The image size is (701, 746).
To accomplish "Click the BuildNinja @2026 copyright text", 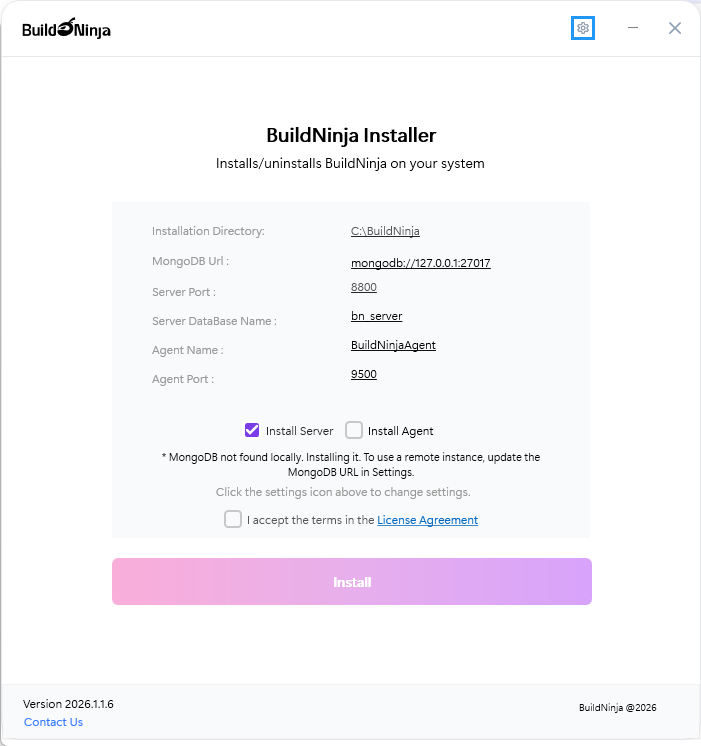I will click(617, 708).
